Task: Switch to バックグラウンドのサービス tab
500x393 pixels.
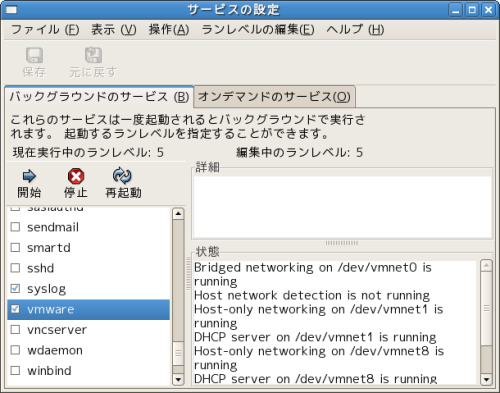Action: (99, 97)
